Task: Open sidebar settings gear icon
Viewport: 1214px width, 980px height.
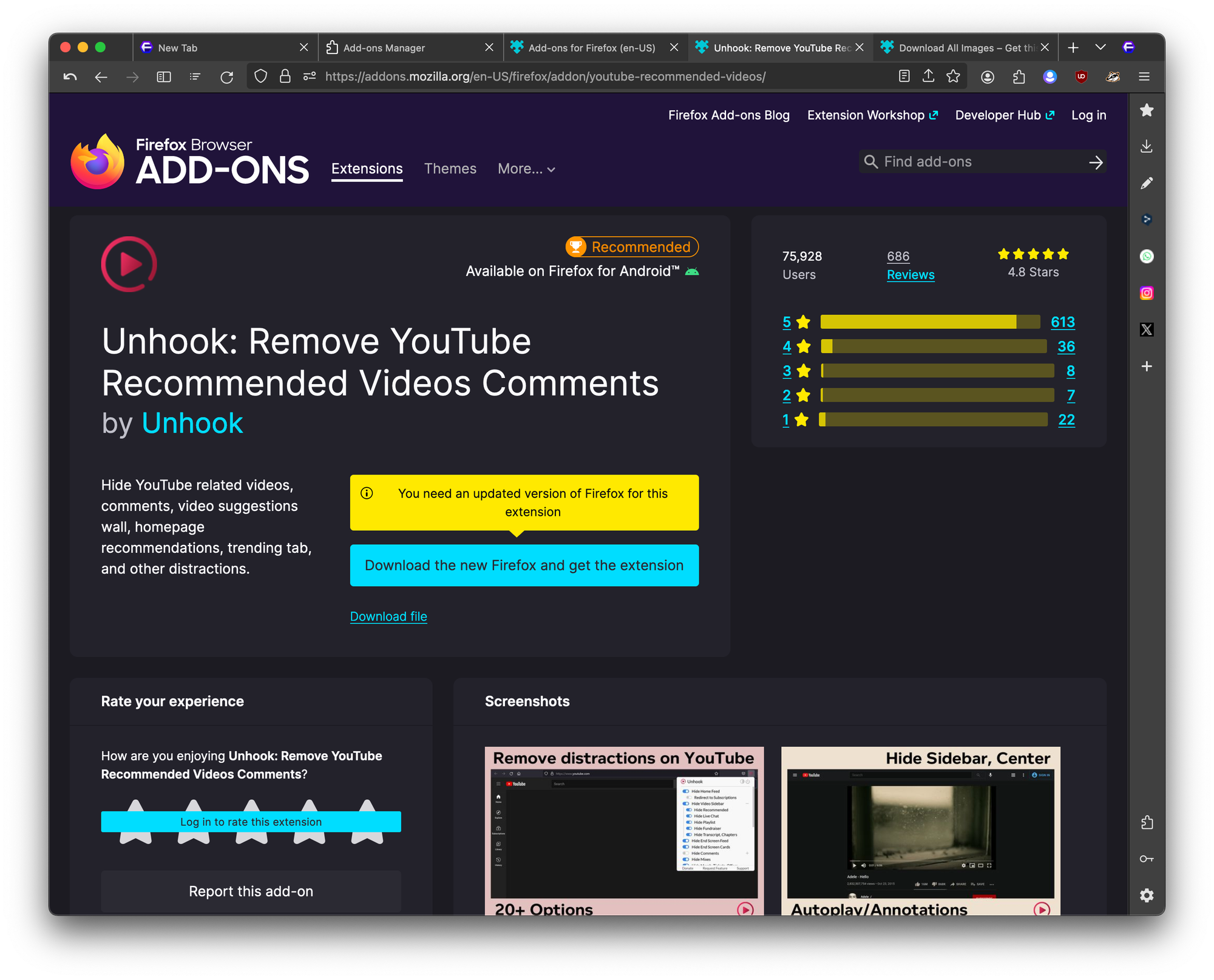Action: click(x=1147, y=896)
